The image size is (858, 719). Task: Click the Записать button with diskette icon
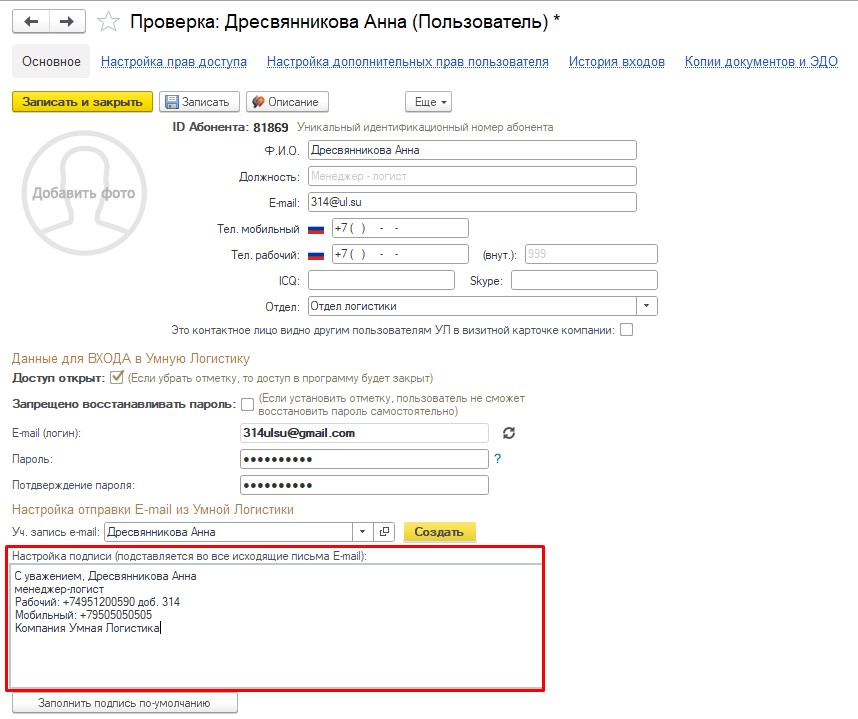coord(199,102)
